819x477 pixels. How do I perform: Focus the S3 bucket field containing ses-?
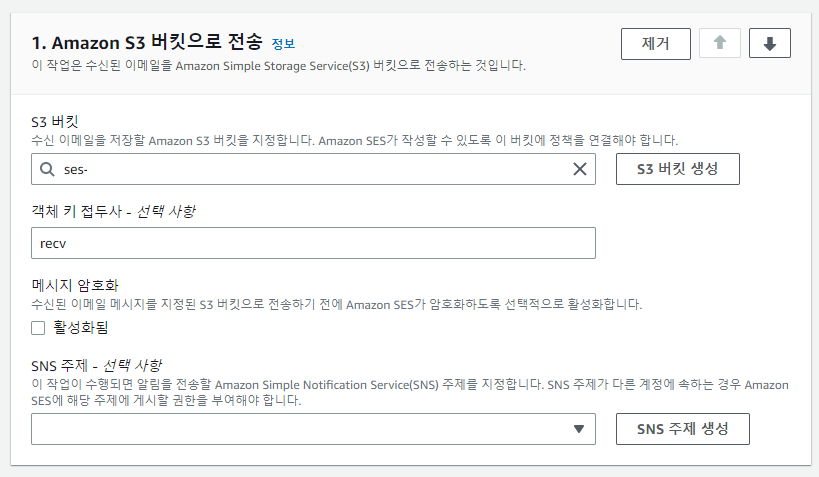300,169
